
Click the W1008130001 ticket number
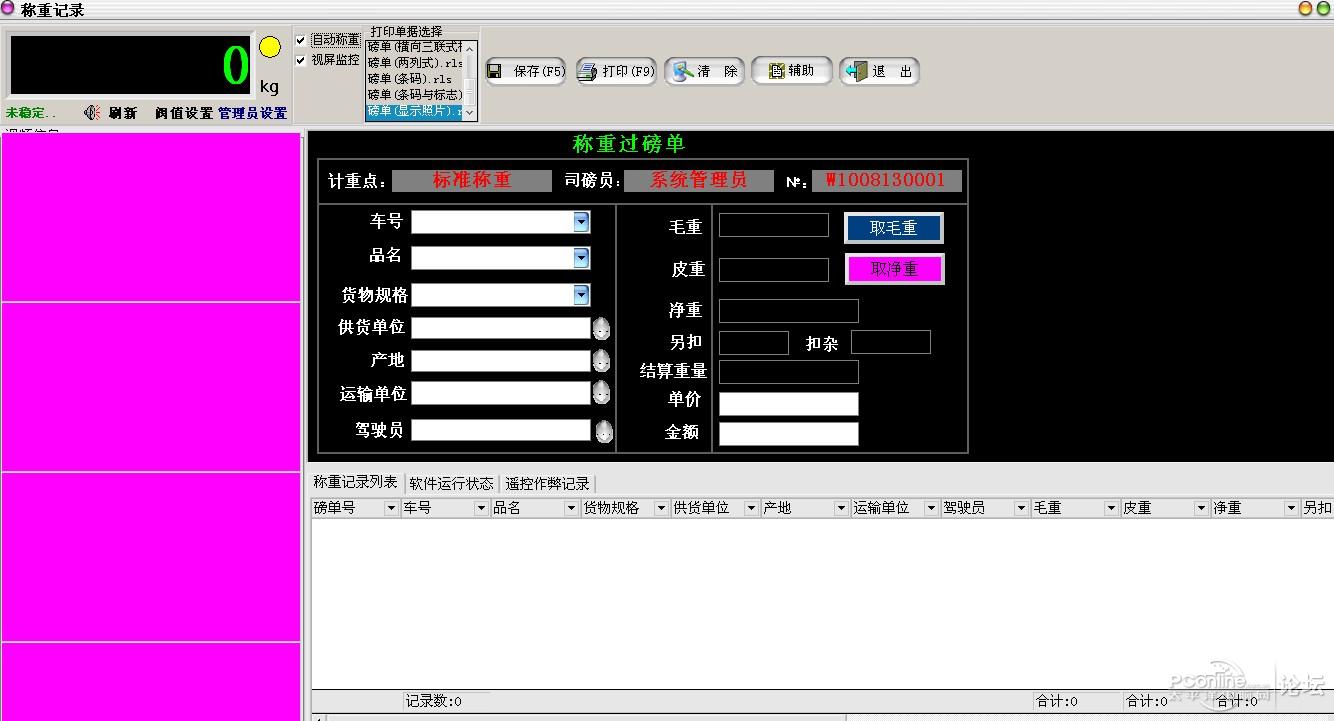(886, 181)
